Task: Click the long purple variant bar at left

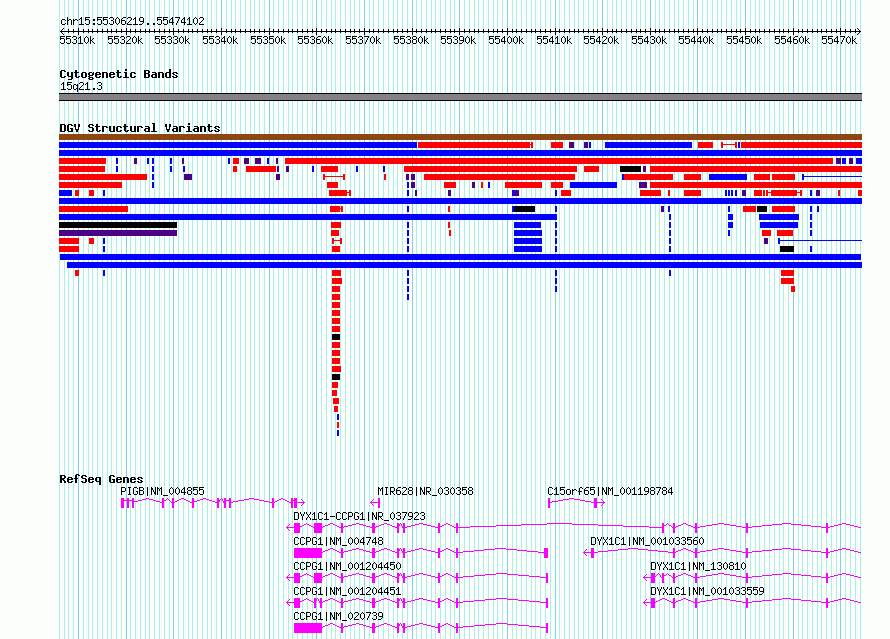Action: pos(118,233)
